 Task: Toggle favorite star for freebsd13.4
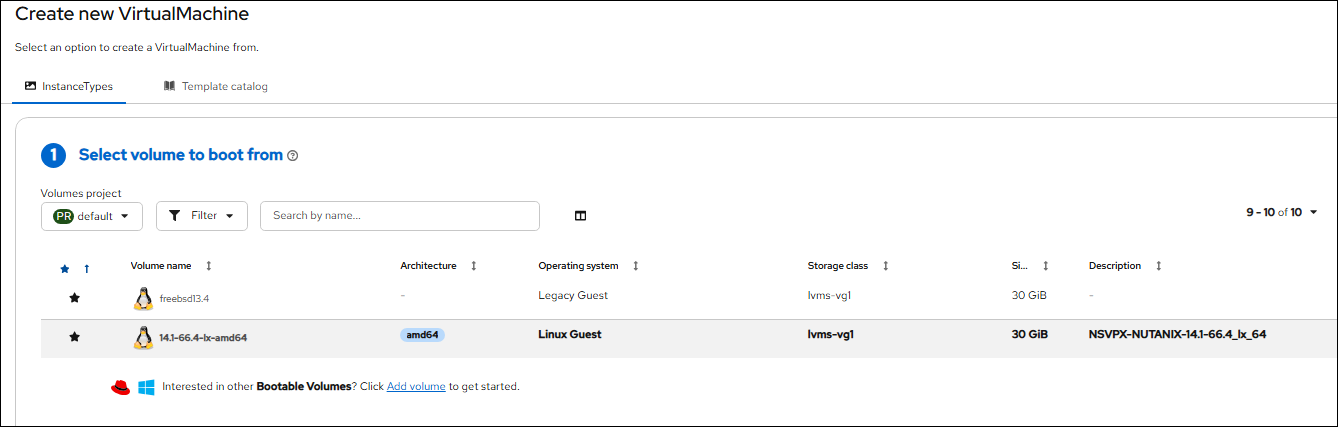click(x=74, y=298)
